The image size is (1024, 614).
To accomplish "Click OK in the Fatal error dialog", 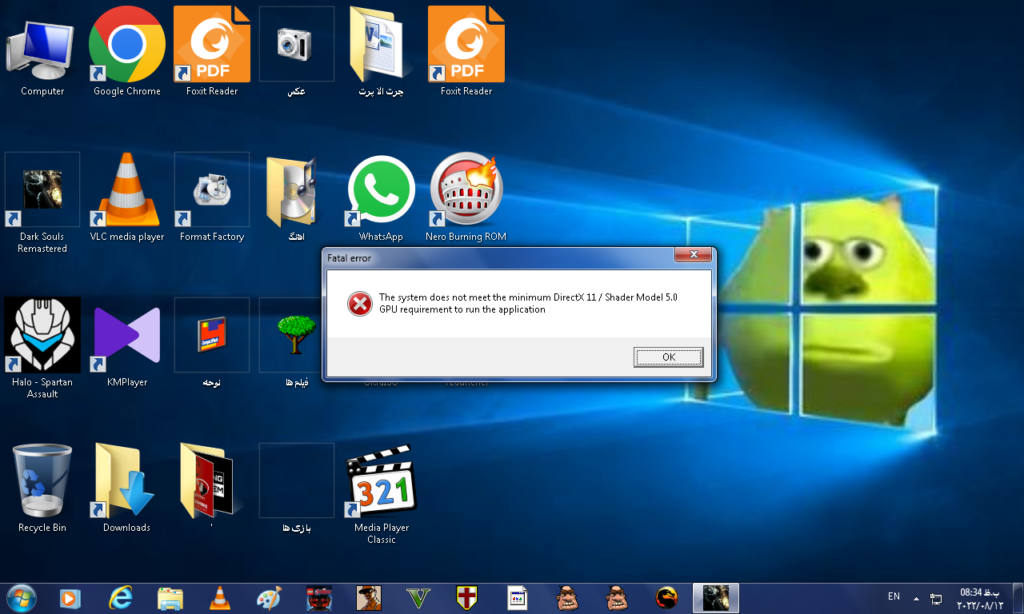I will click(668, 357).
